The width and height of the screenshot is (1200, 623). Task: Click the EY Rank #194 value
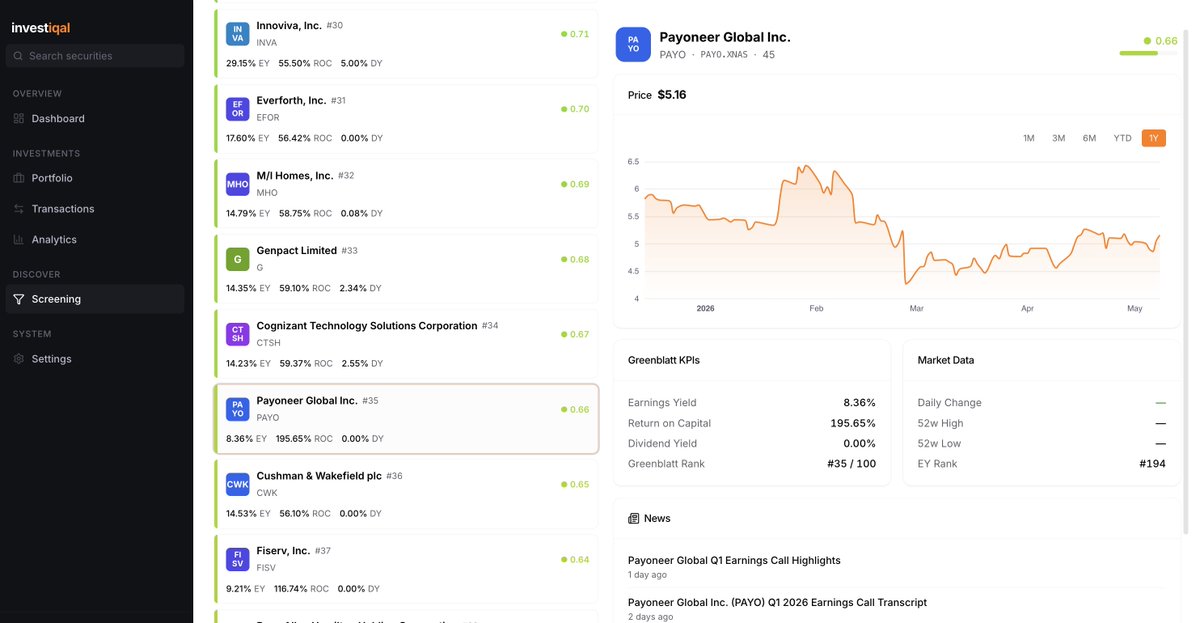click(x=1152, y=464)
